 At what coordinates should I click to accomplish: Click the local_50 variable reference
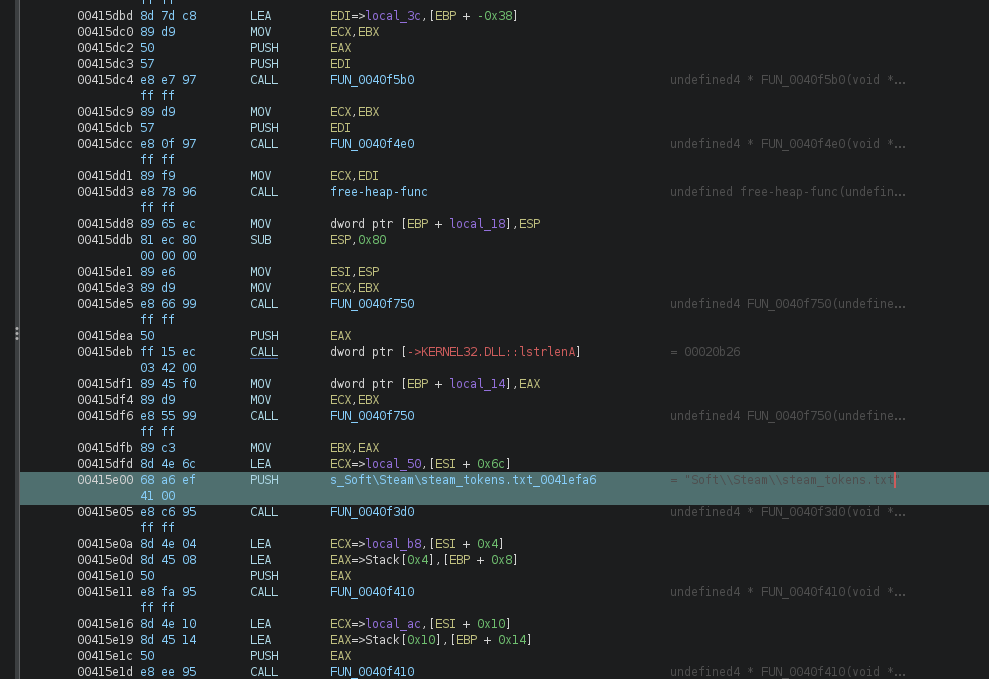(393, 464)
